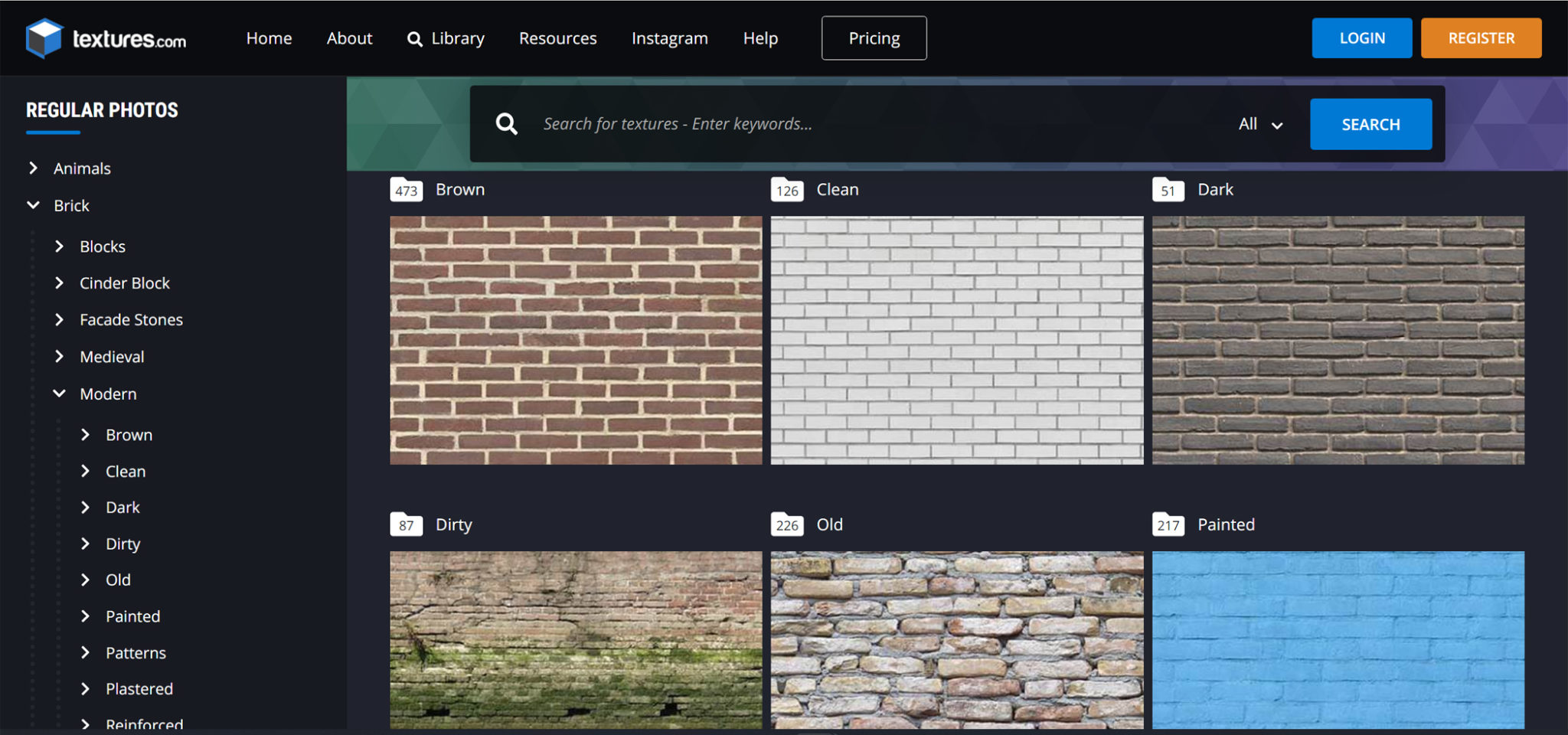Expand the Animals sidebar category
The height and width of the screenshot is (735, 1568).
(x=33, y=168)
